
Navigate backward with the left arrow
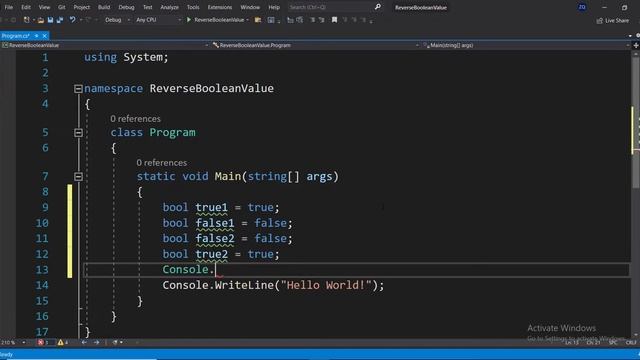(x=84, y=342)
